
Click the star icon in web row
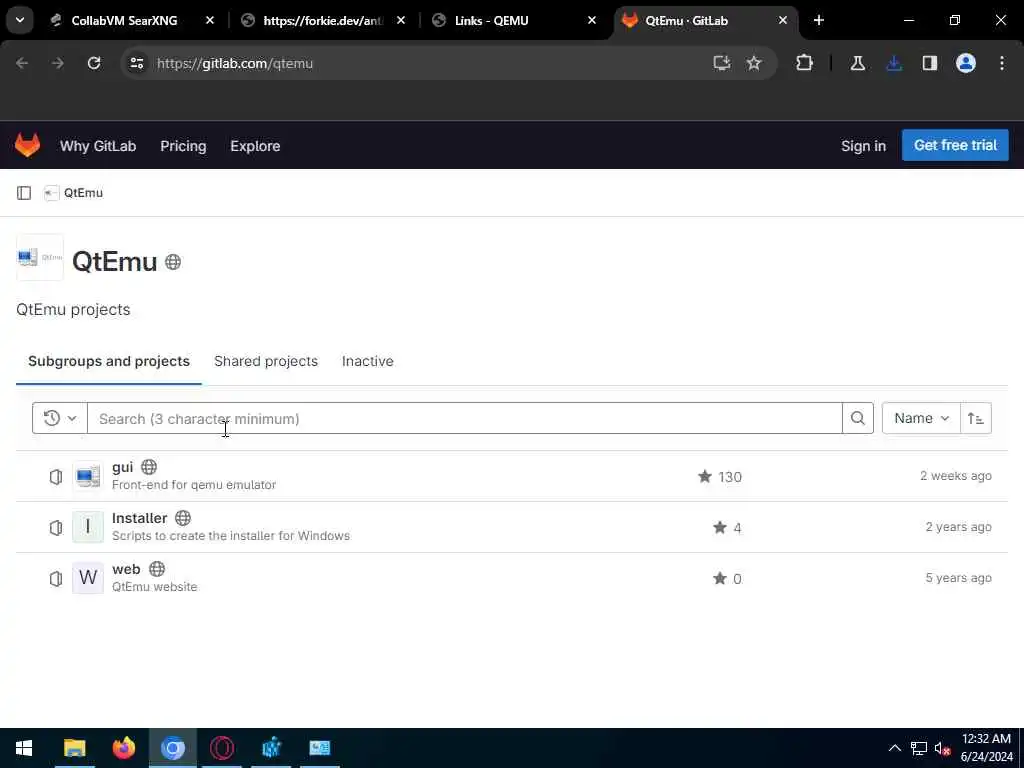pos(720,578)
